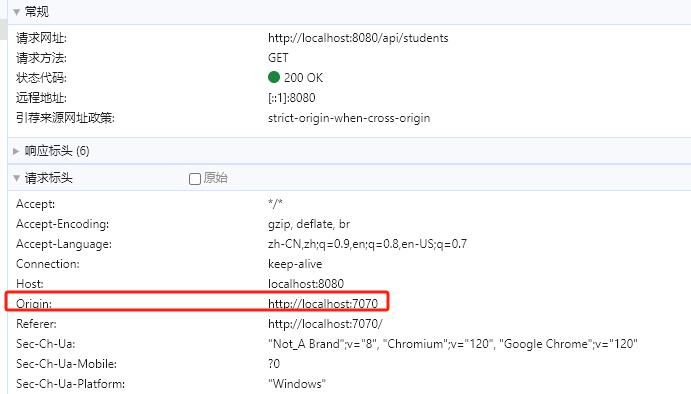The image size is (691, 394).
Task: Click the 200 OK status text
Action: (303, 78)
